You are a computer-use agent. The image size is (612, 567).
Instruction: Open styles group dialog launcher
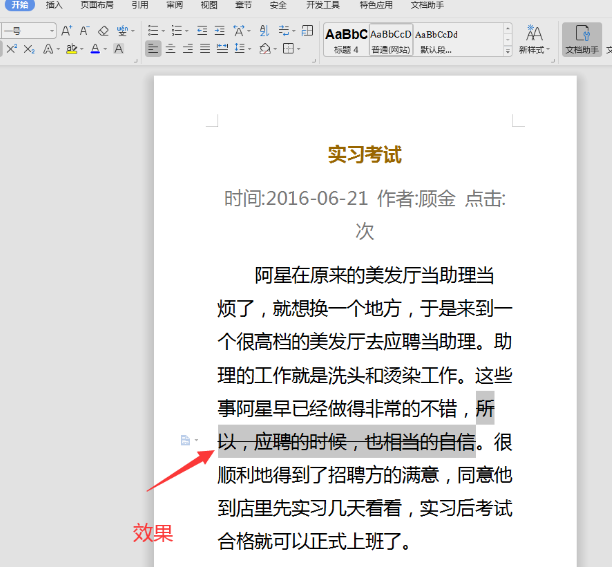[553, 61]
